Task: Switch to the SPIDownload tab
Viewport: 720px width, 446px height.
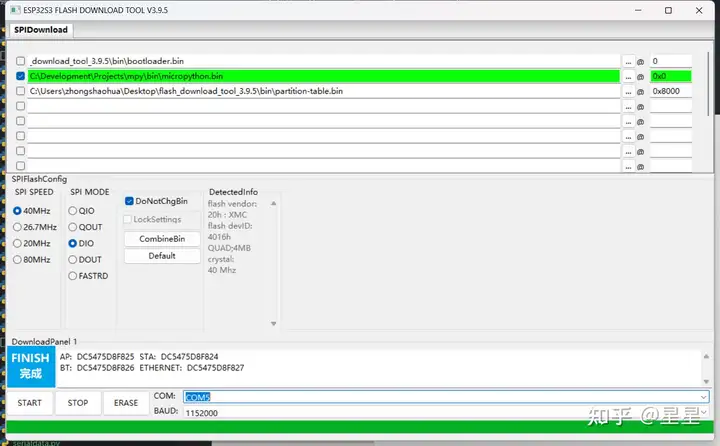Action: click(x=41, y=30)
